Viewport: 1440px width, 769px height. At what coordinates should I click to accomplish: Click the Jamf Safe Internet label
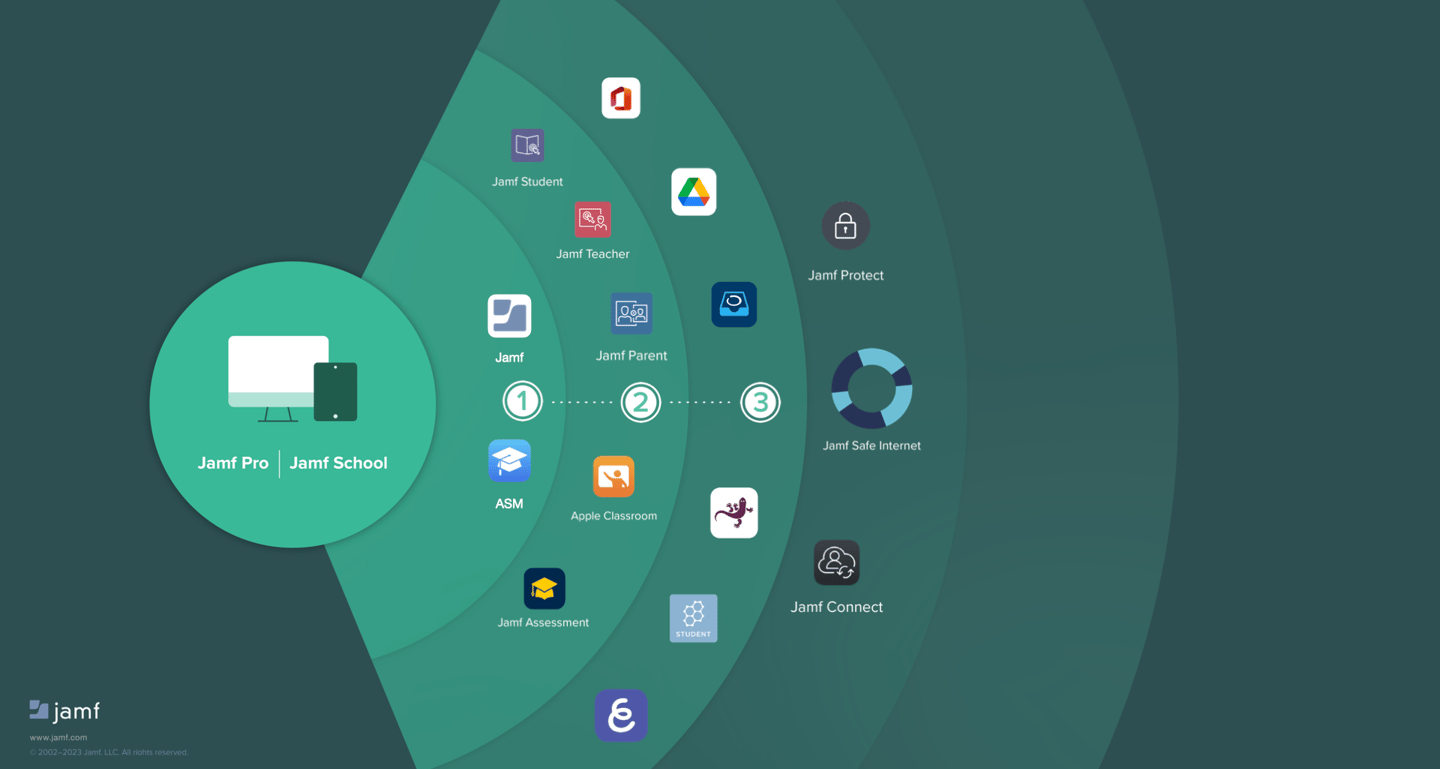tap(872, 446)
